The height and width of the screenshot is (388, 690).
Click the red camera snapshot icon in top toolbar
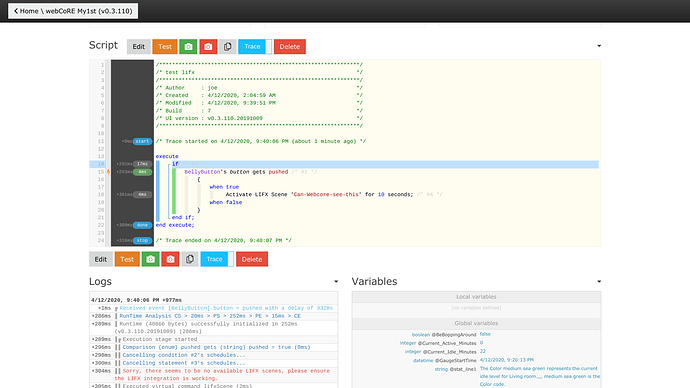[x=208, y=47]
